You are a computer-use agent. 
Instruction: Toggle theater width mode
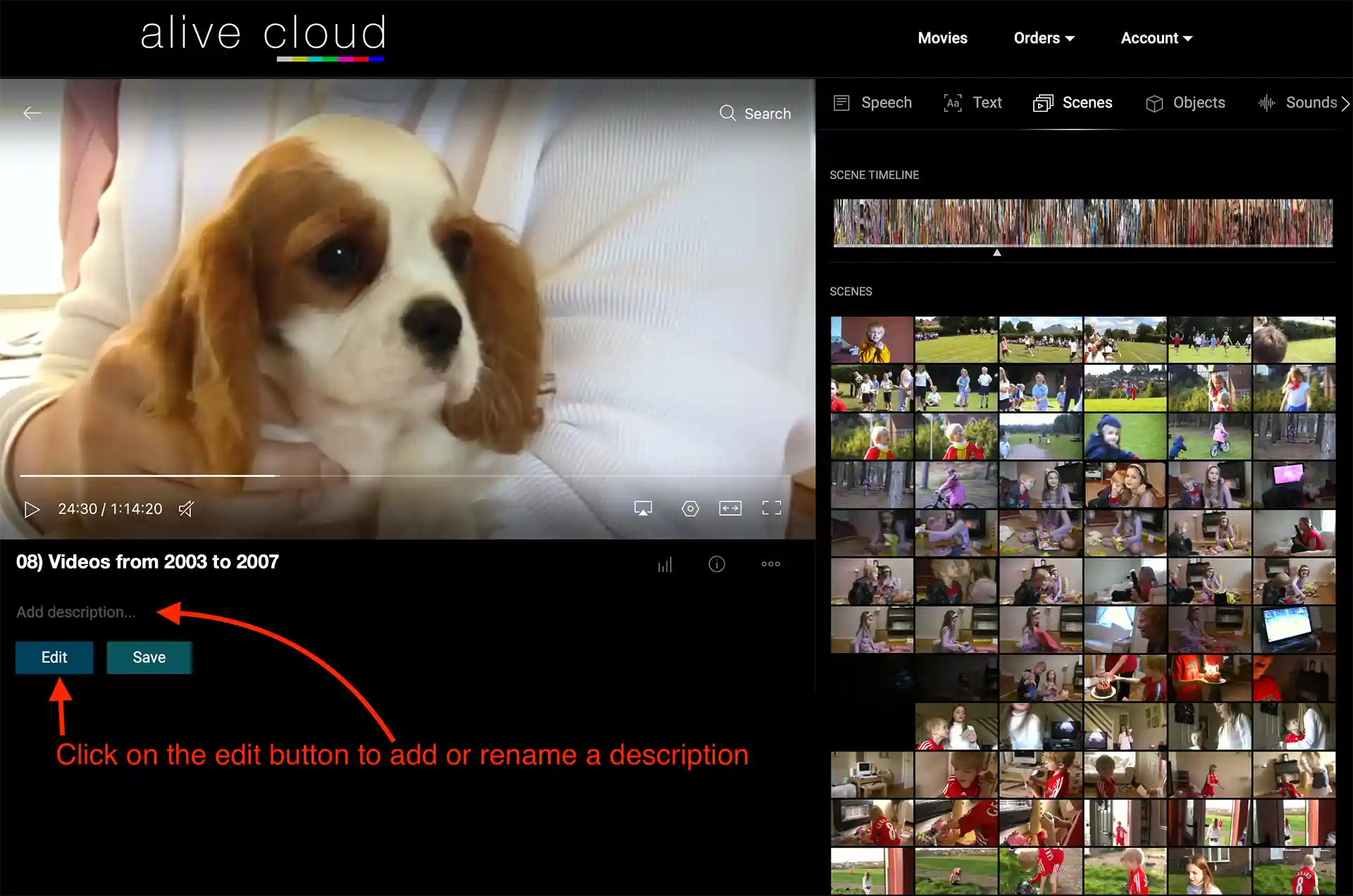coord(730,509)
